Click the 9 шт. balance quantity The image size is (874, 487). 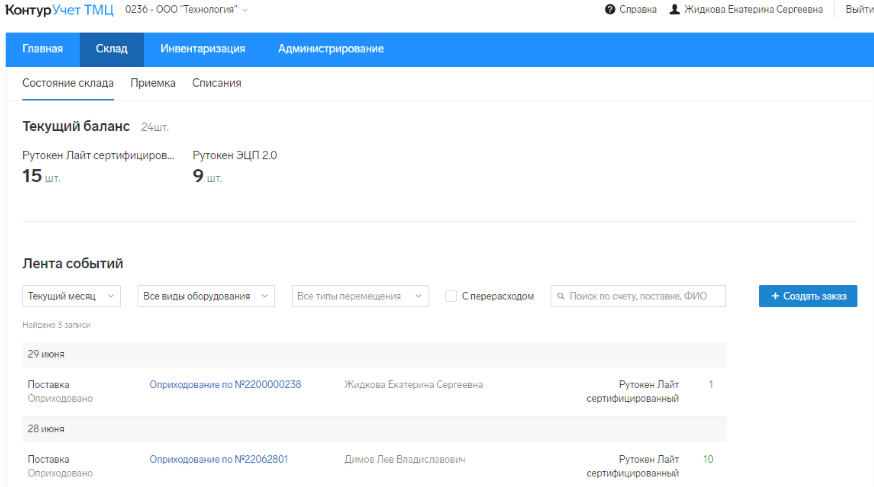tap(207, 176)
